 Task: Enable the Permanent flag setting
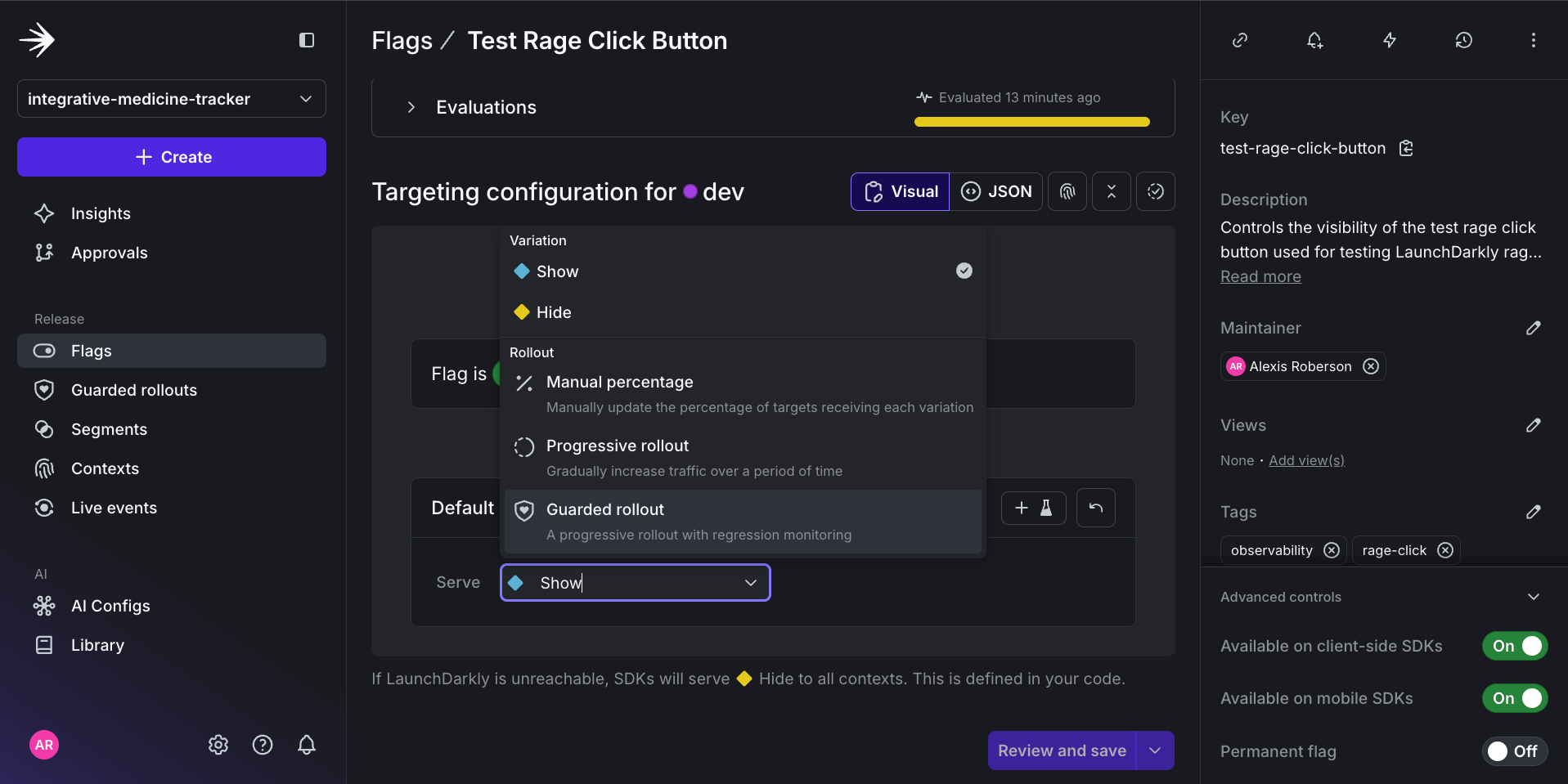pyautogui.click(x=1514, y=751)
